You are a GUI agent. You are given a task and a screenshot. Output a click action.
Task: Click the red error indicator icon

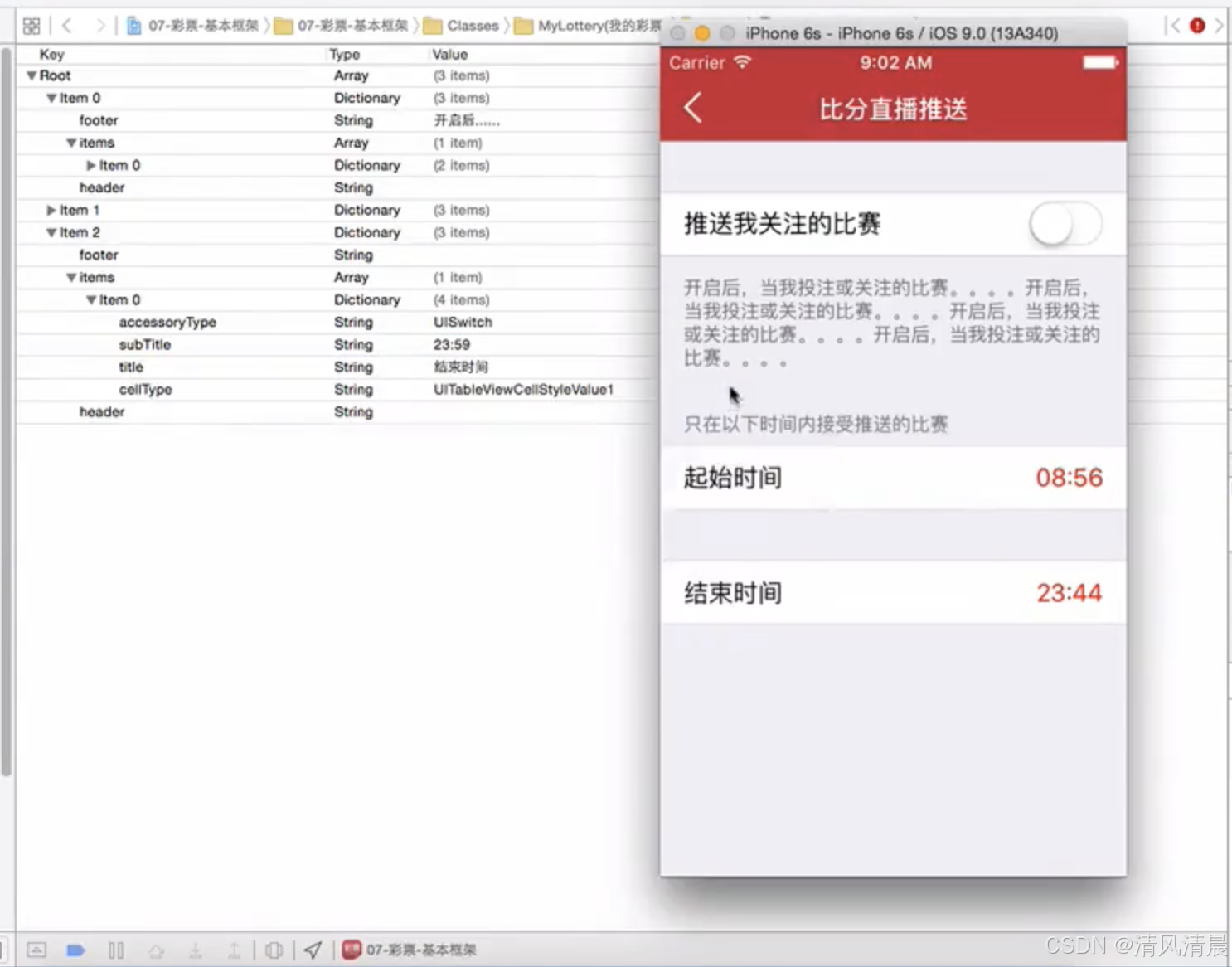pos(1197,26)
